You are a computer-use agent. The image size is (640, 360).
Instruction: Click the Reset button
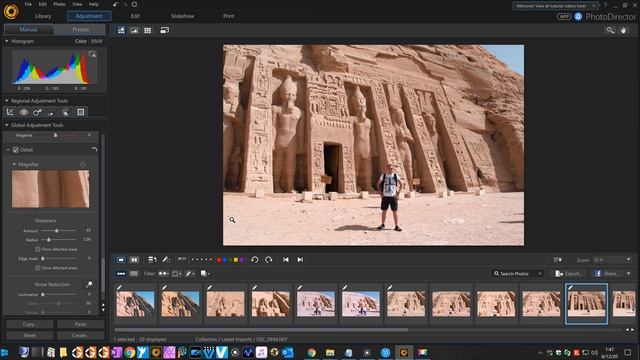(x=29, y=335)
